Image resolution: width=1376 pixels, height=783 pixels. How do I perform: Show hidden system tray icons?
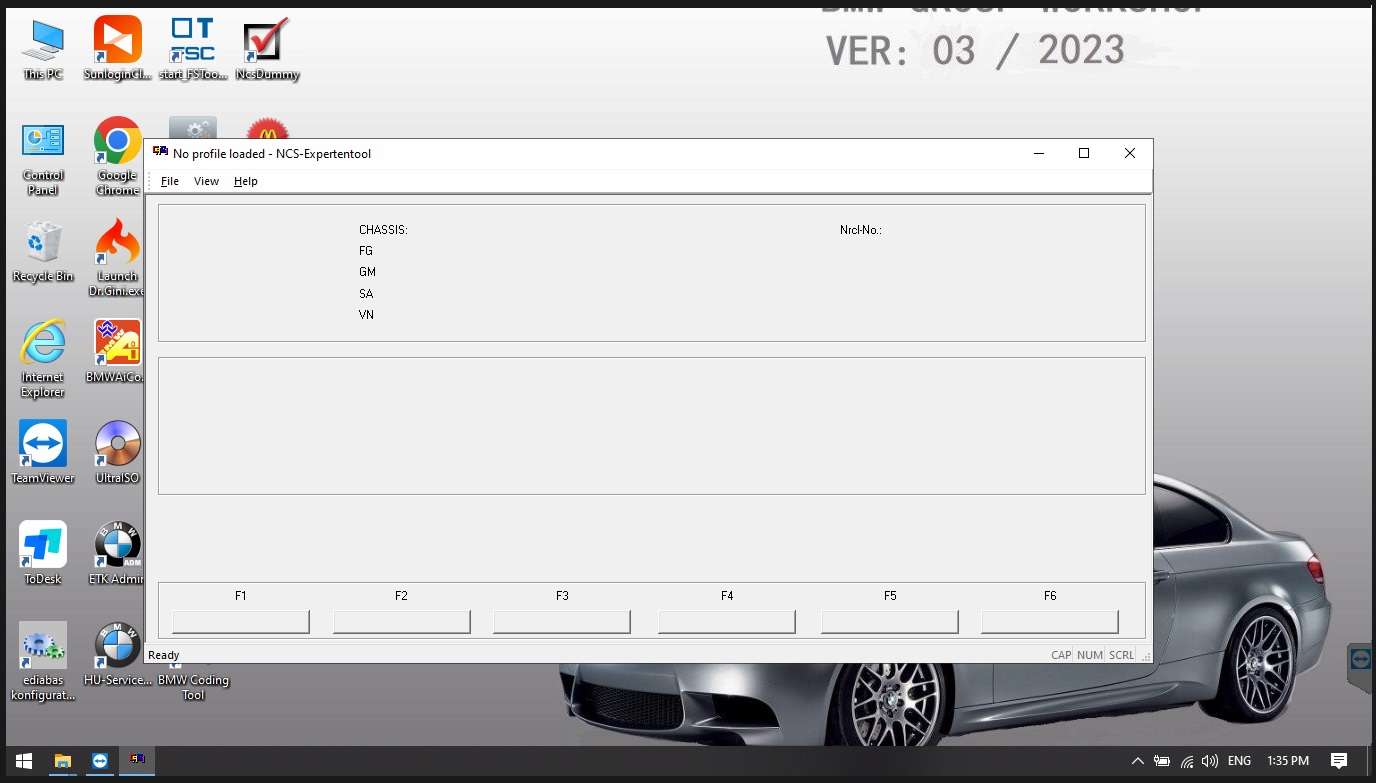pos(1137,761)
